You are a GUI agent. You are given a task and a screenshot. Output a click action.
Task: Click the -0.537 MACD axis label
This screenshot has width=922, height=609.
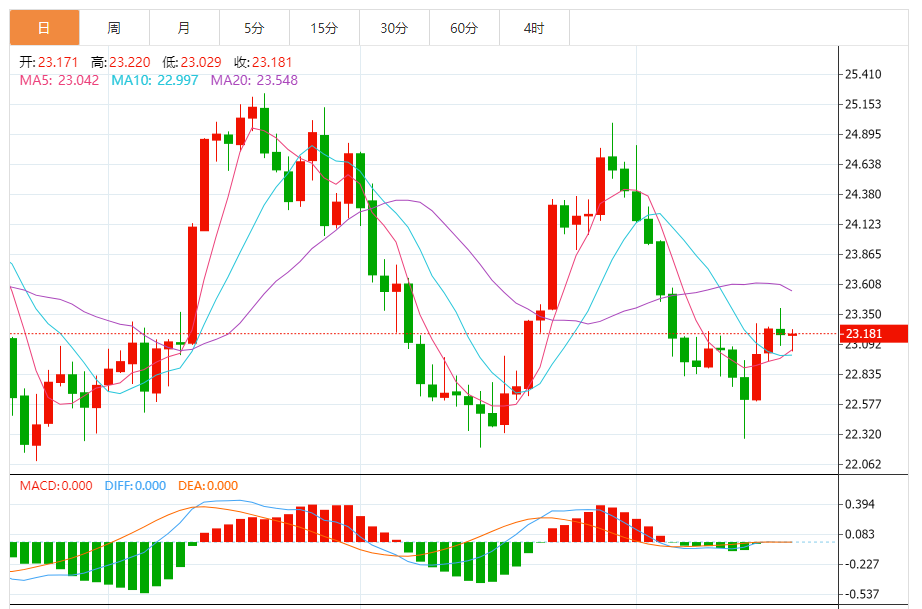tap(860, 594)
